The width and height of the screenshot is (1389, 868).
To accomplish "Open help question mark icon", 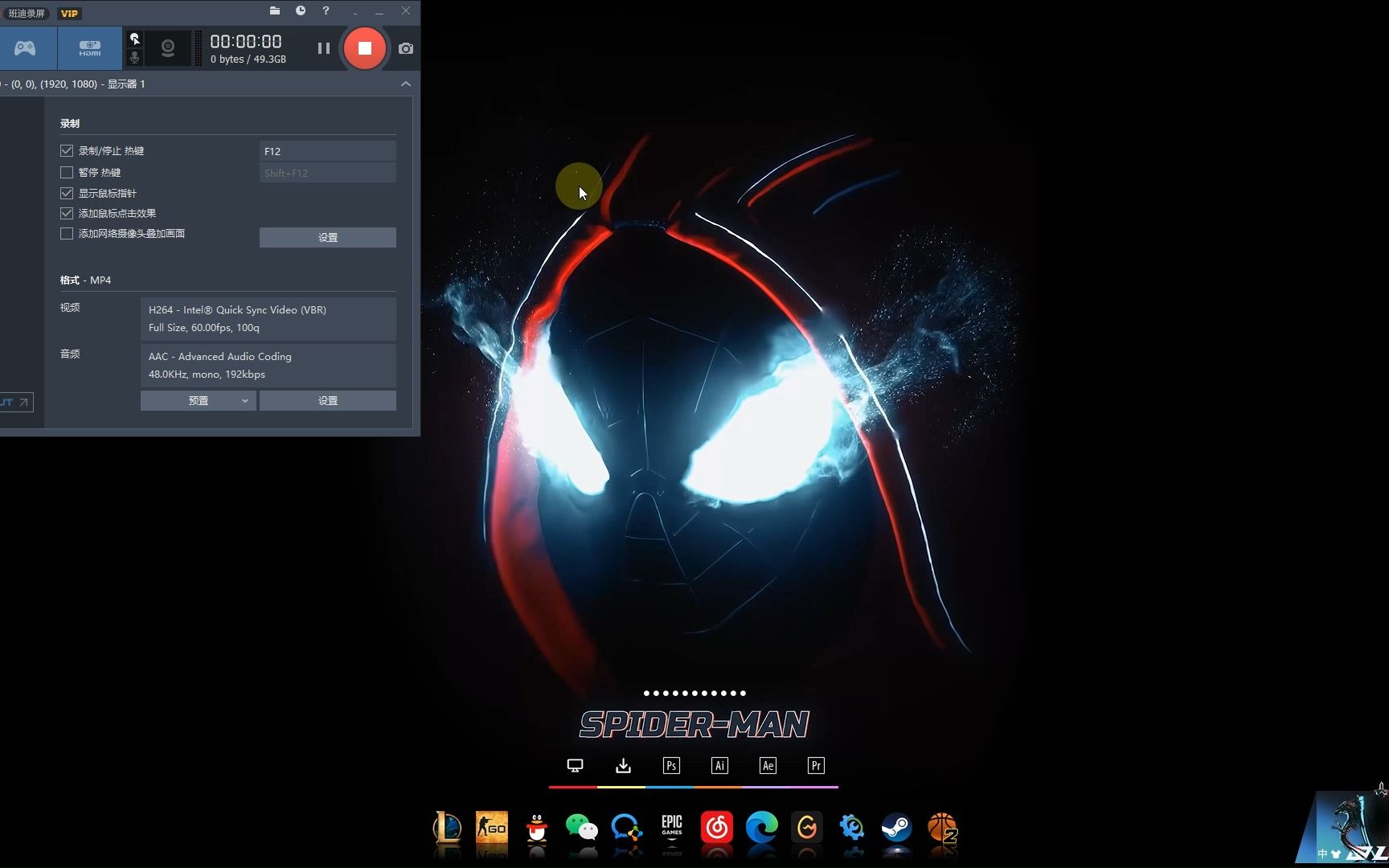I will tap(326, 10).
